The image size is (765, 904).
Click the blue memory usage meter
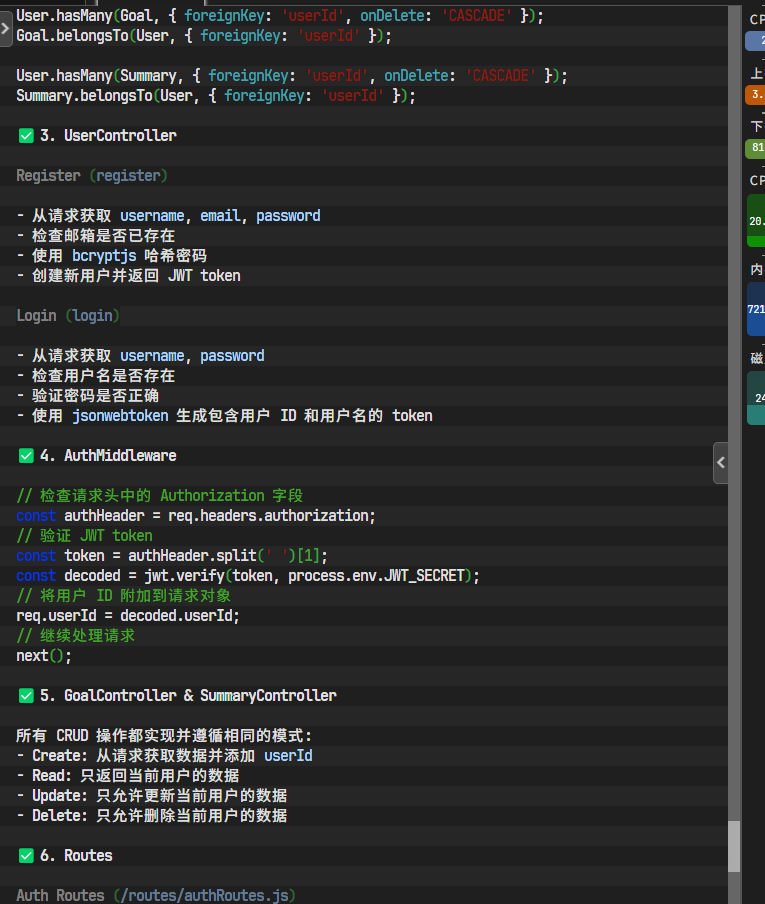point(756,308)
